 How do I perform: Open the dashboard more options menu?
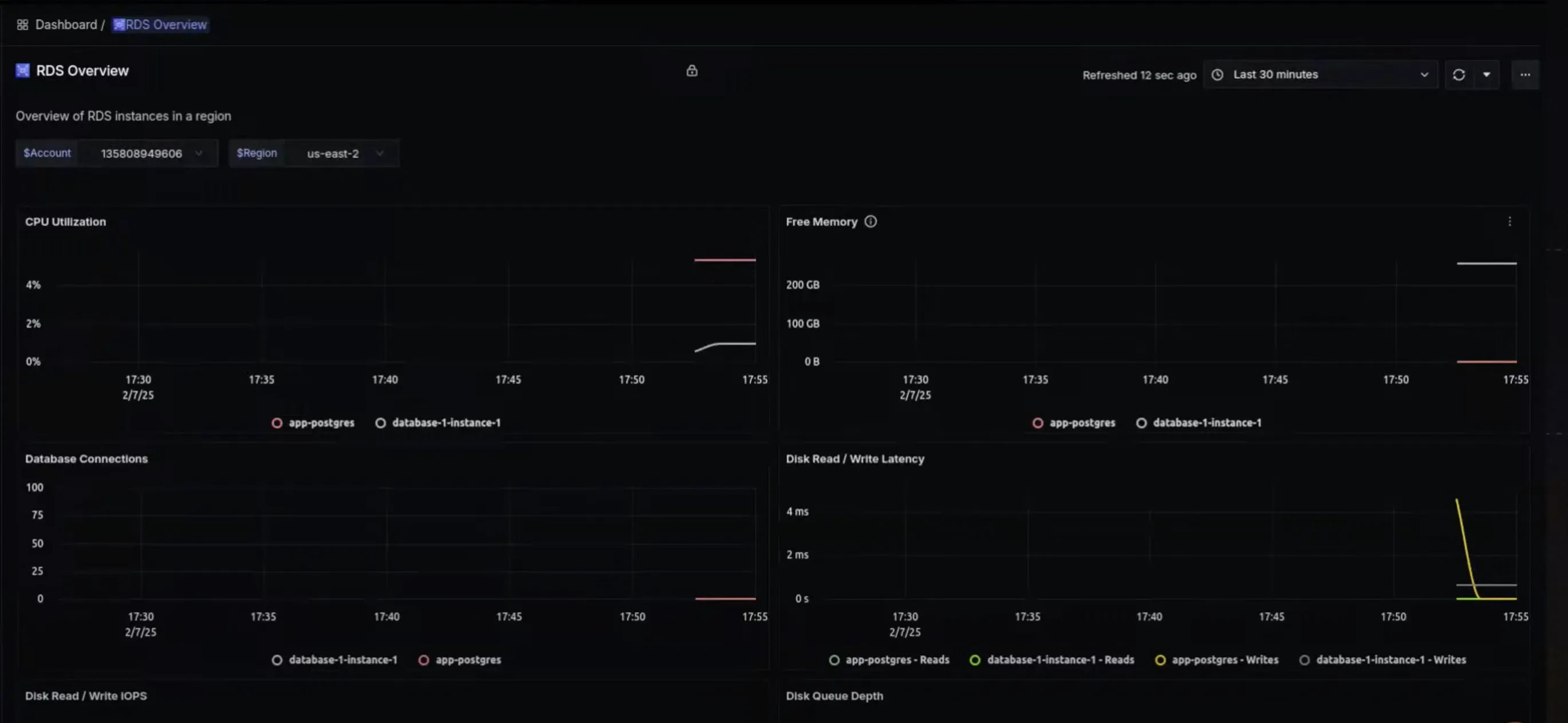tap(1525, 75)
